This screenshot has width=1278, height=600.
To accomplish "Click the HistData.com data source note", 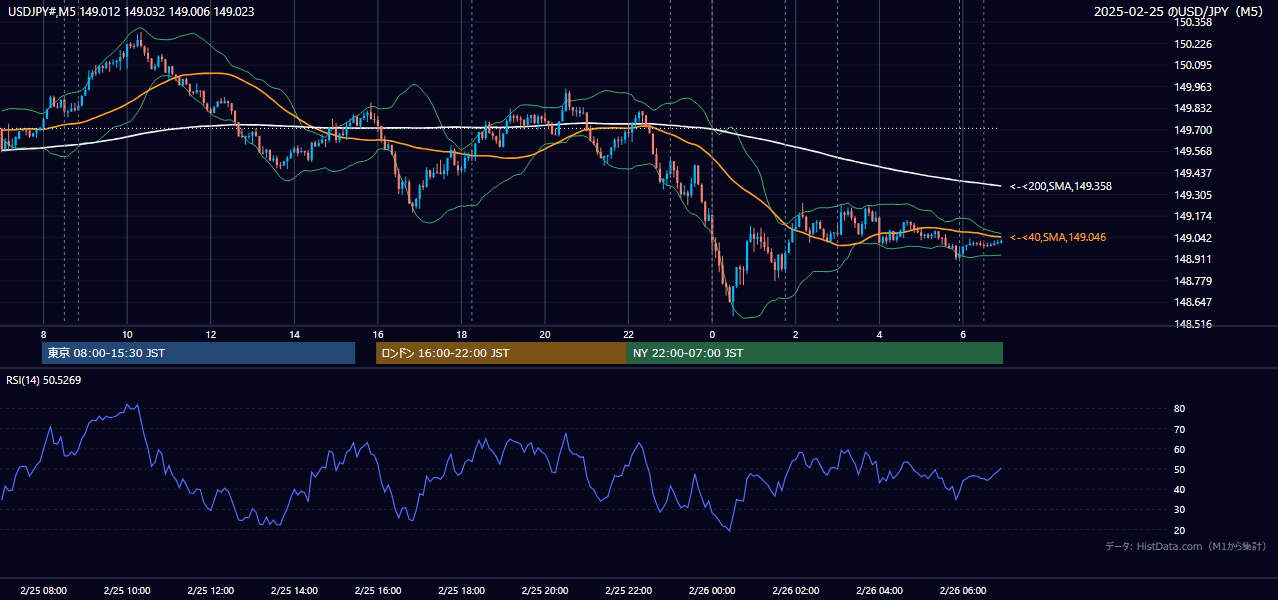I will pyautogui.click(x=1185, y=546).
